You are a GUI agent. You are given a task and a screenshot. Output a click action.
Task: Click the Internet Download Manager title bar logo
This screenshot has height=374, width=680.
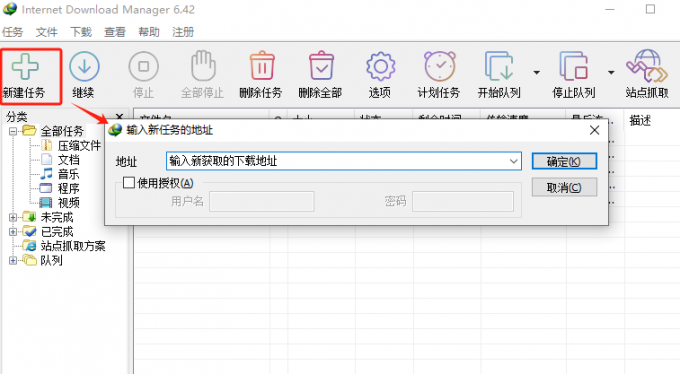[x=10, y=9]
